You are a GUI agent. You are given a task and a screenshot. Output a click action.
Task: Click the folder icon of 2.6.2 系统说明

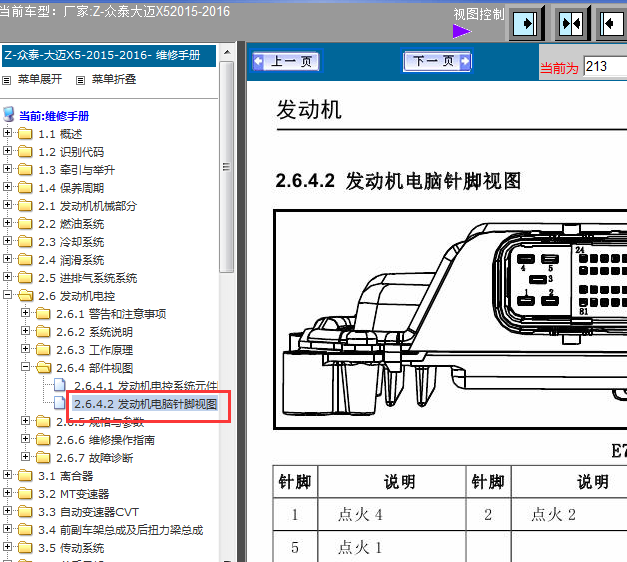tap(43, 332)
